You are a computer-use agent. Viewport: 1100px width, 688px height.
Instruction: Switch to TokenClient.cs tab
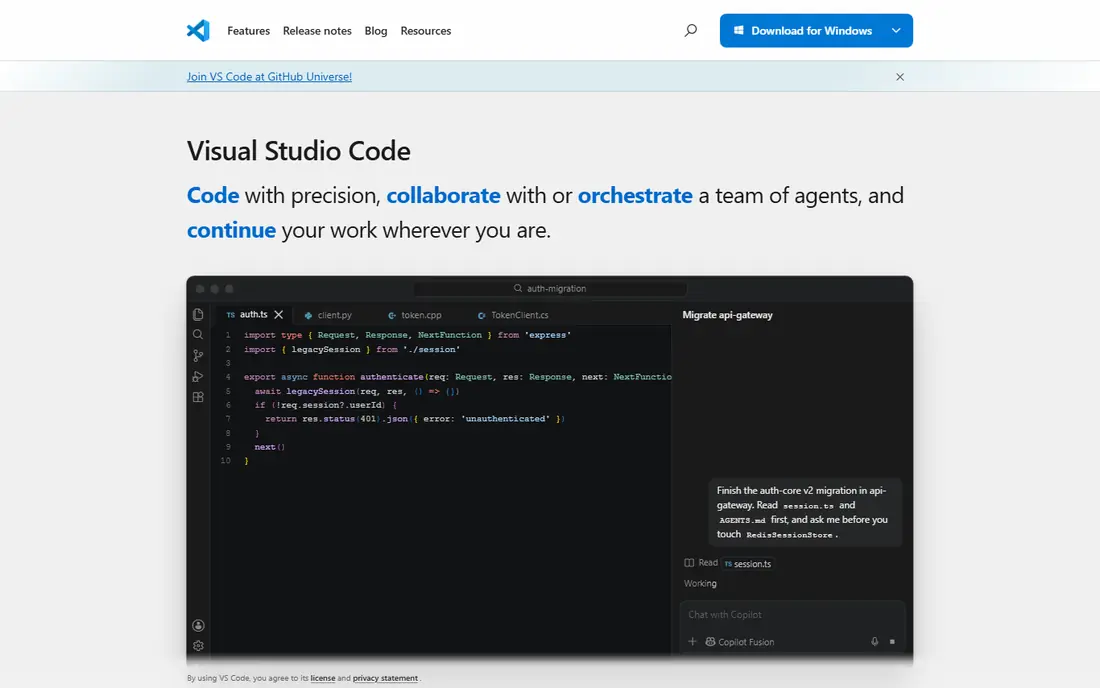[x=514, y=315]
